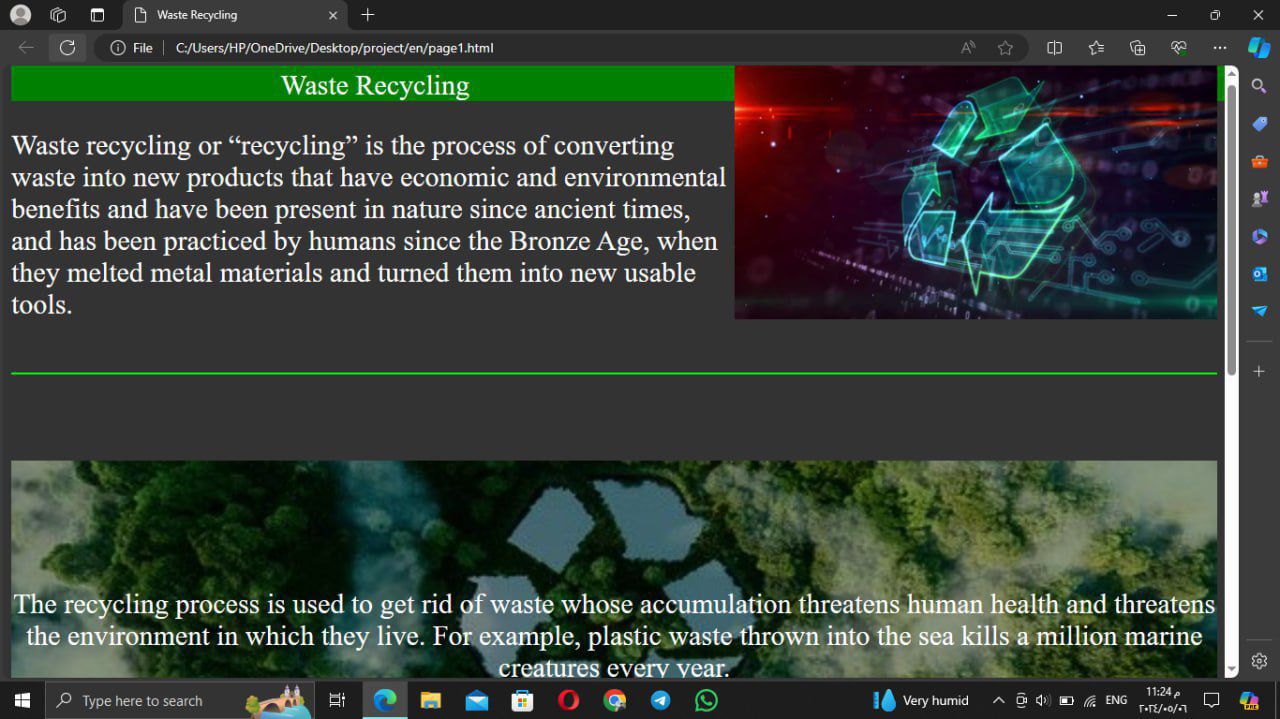Image resolution: width=1280 pixels, height=719 pixels.
Task: Open WhatsApp from the taskbar
Action: click(x=706, y=700)
